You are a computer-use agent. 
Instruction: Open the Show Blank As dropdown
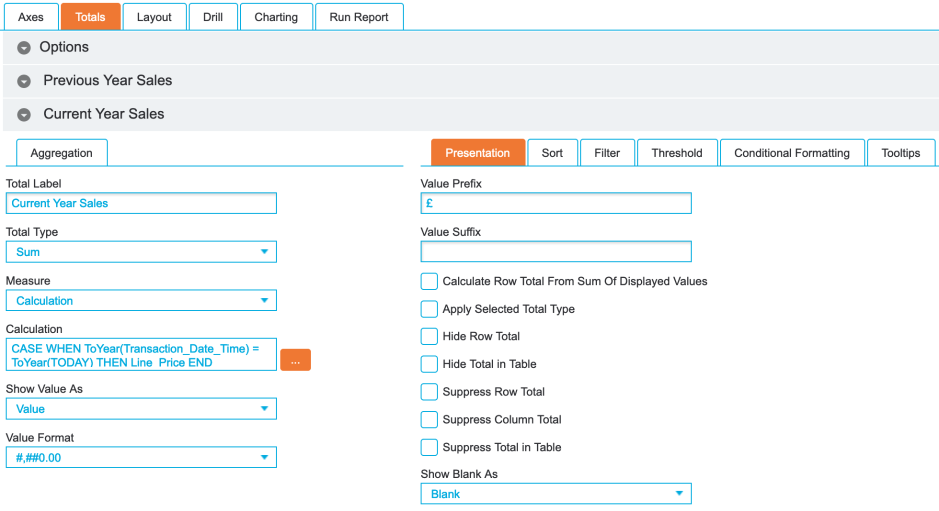tap(555, 494)
